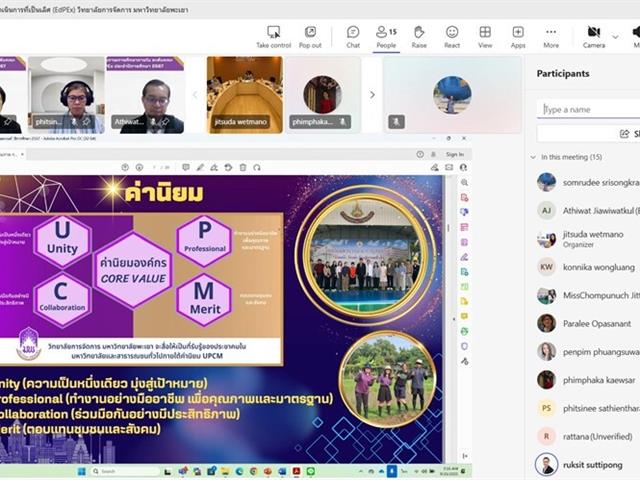Viewport: 640px width, 480px height.
Task: Open the View layout menu
Action: pos(485,36)
